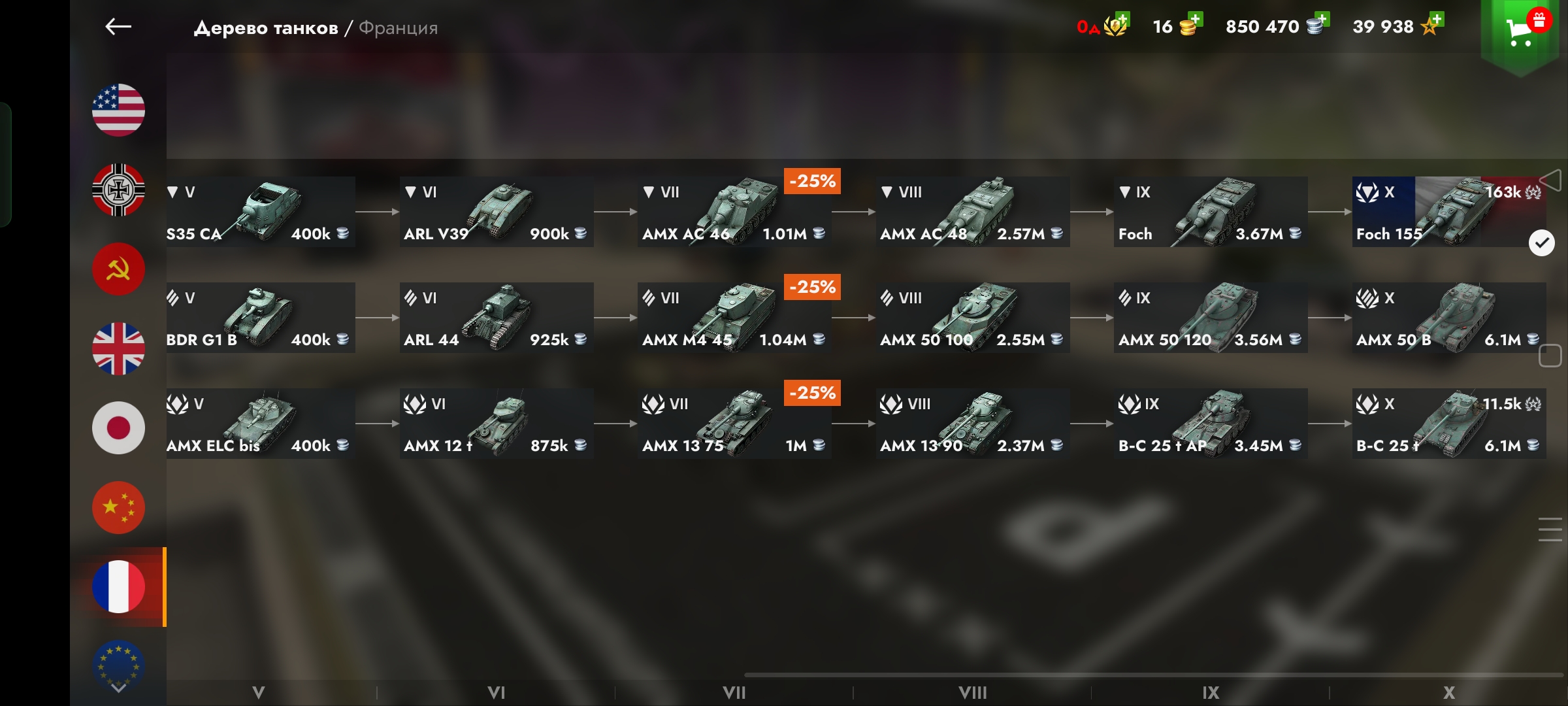Select the Germany flag nation
This screenshot has height=706, width=1568.
[x=118, y=190]
